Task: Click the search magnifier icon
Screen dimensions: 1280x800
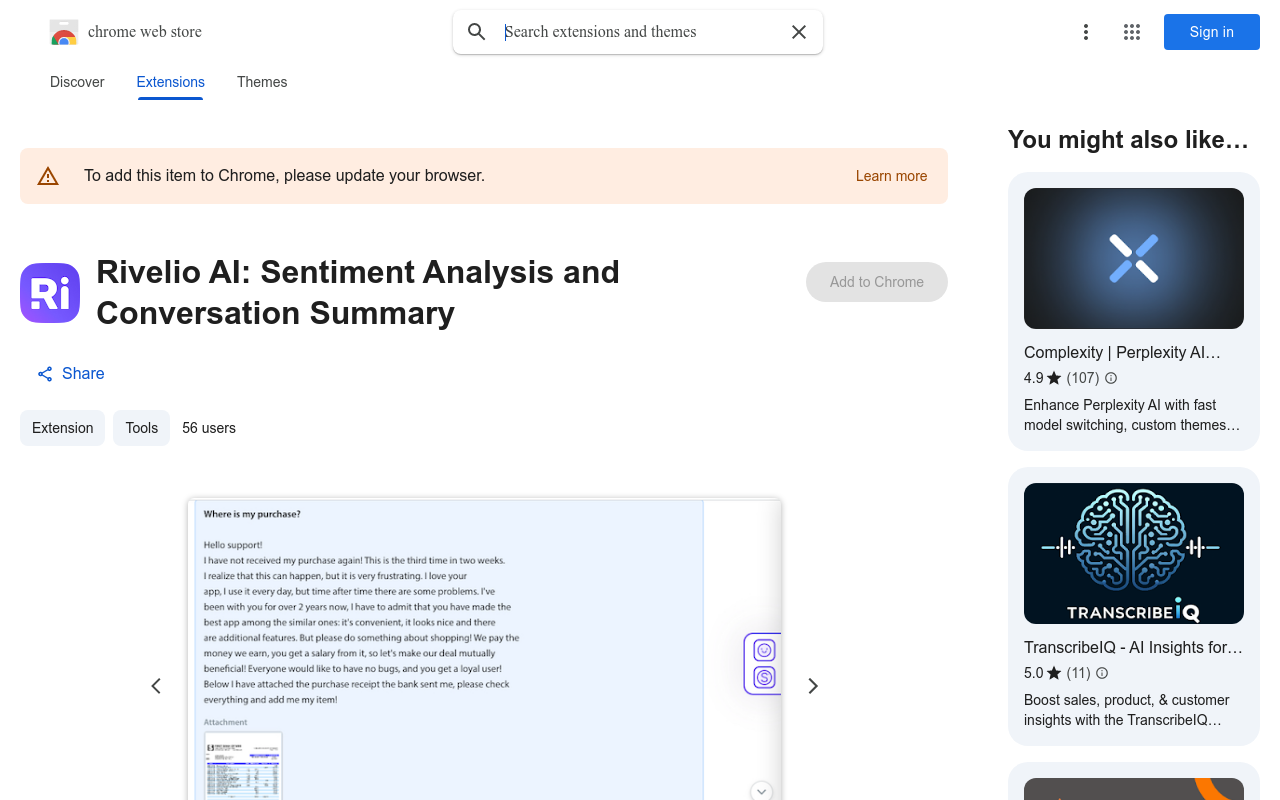Action: pos(477,32)
